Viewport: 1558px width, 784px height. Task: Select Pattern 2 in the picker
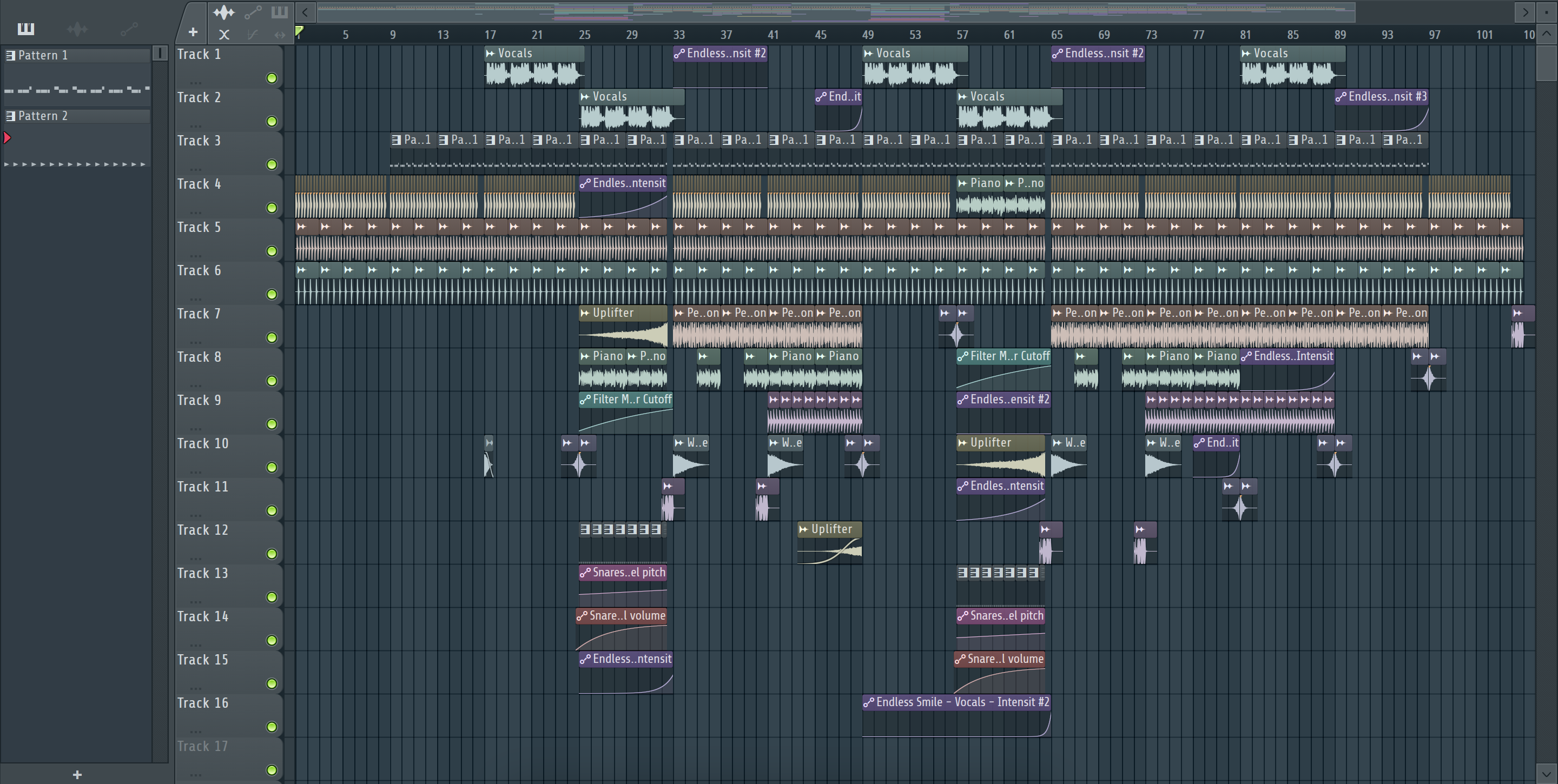(77, 116)
